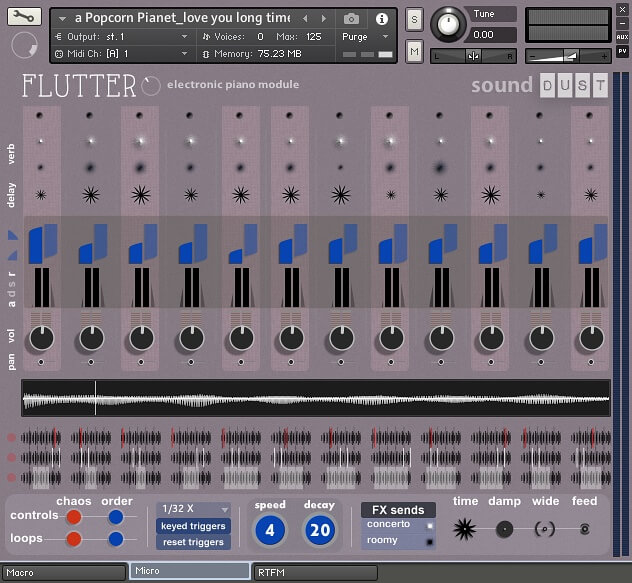632x583 pixels.
Task: Click the last column delay starburst
Action: [x=591, y=195]
